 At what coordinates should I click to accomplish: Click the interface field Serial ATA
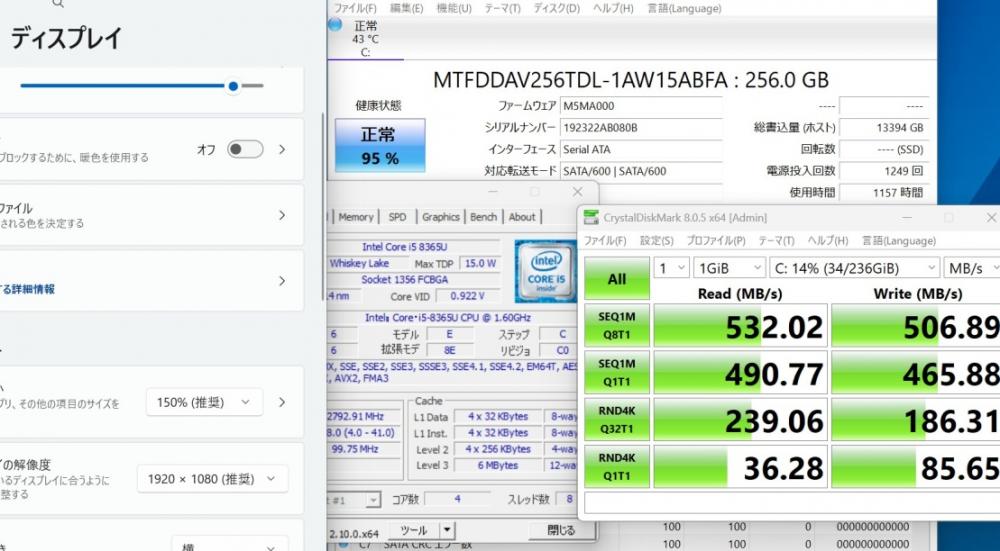(641, 149)
